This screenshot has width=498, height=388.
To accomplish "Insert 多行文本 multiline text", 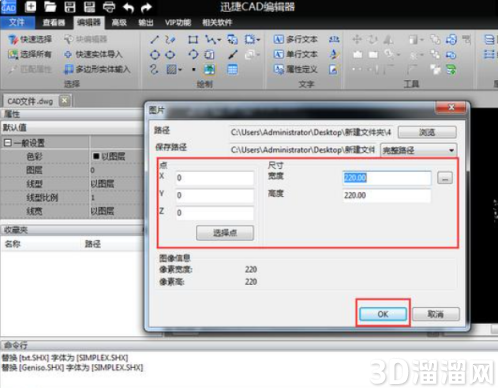I will [296, 39].
